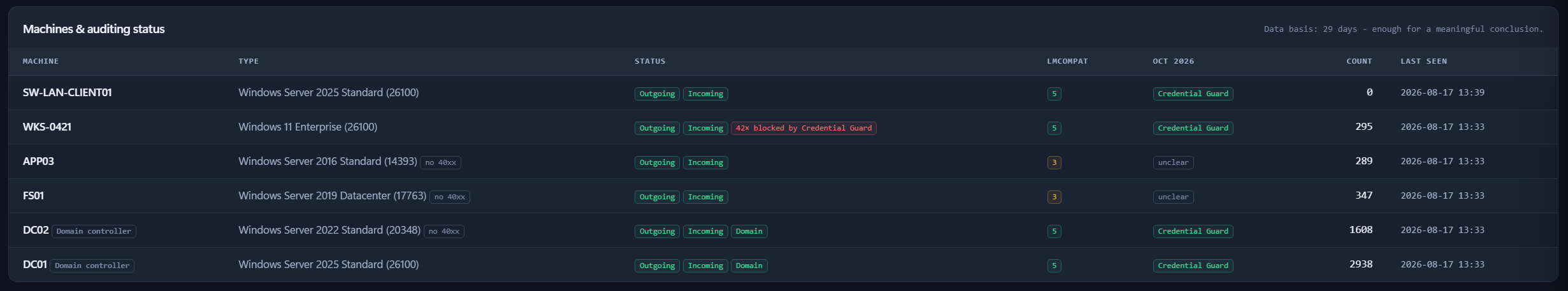
Task: Click the COUNT column header
Action: click(x=1359, y=61)
